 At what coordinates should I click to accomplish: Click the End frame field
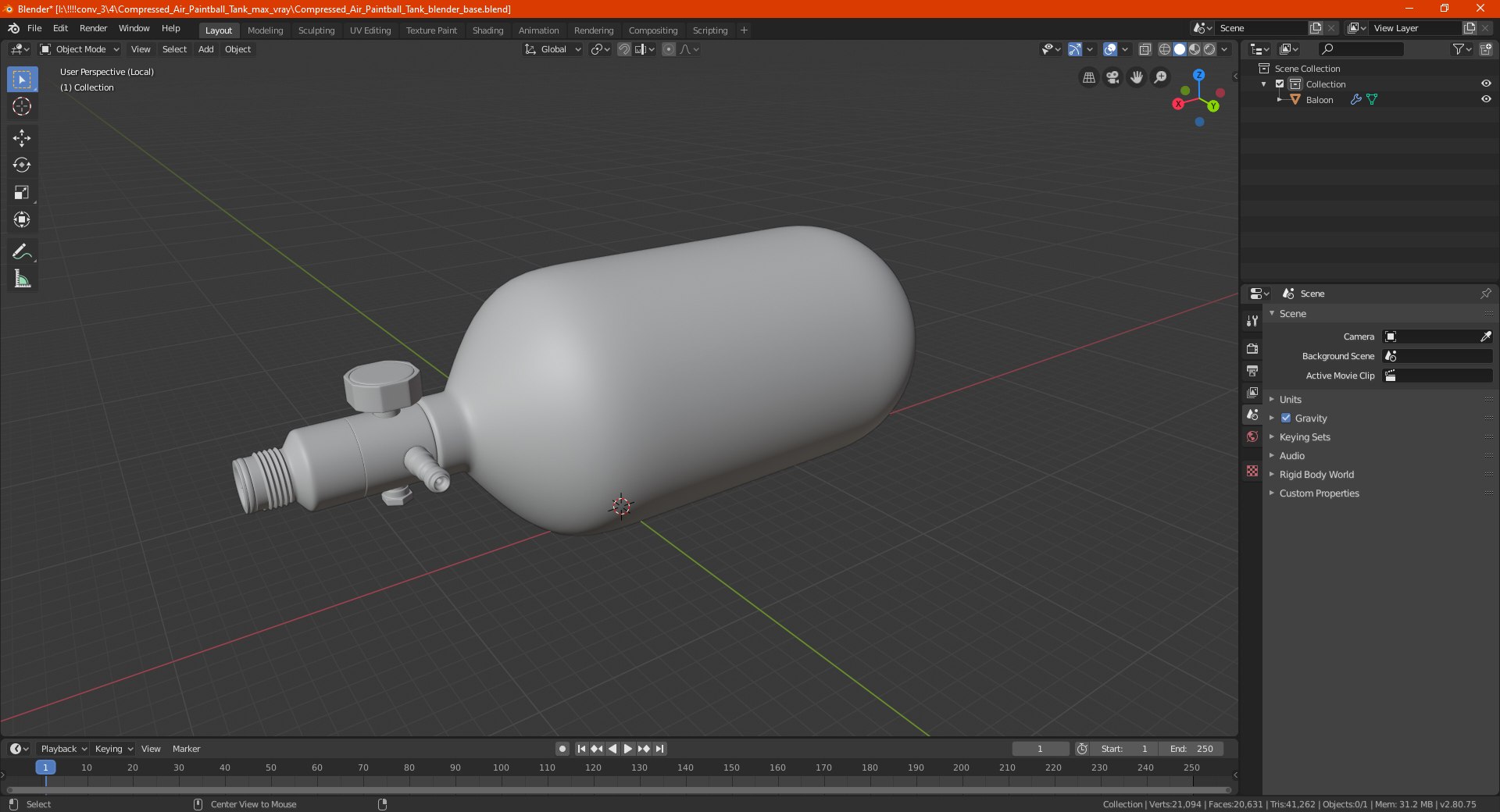[x=1191, y=749]
